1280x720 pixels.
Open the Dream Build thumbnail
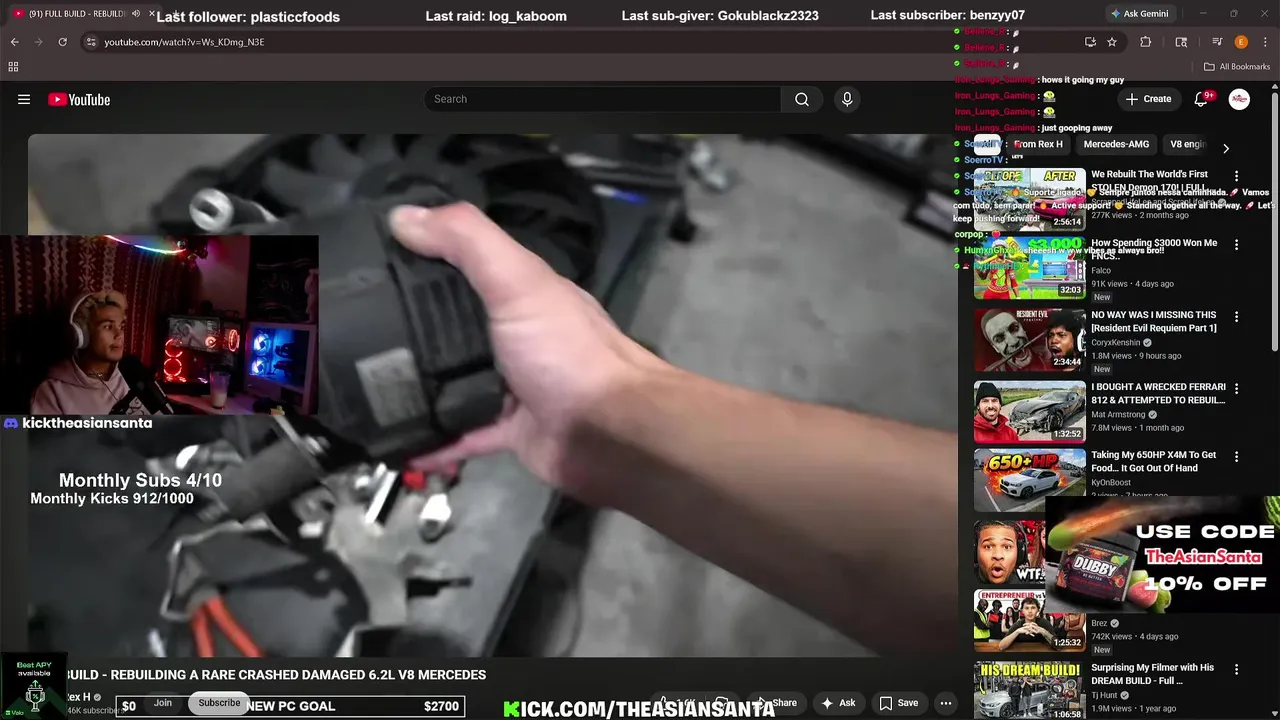(x=1030, y=691)
